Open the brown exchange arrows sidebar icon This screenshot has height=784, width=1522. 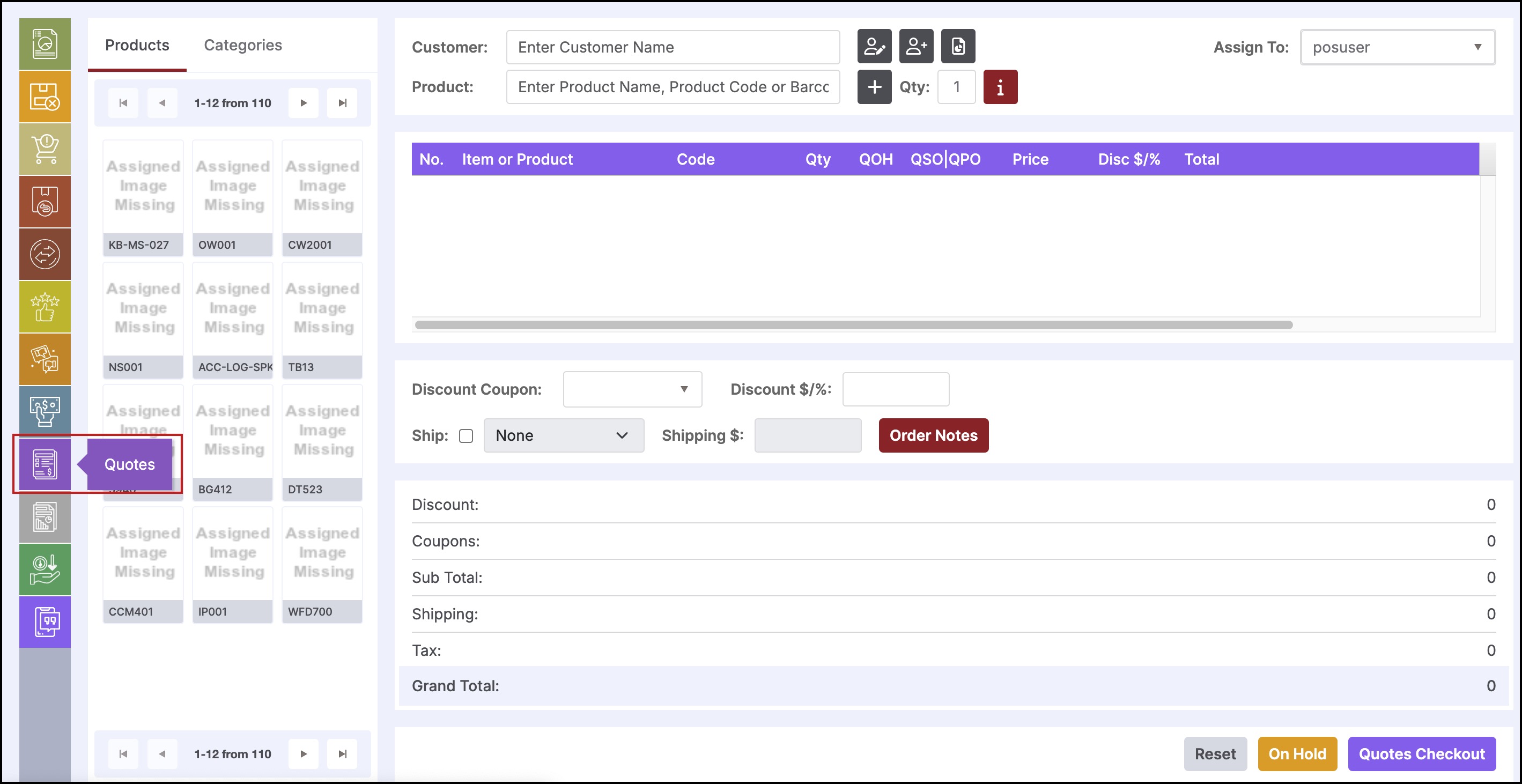click(45, 254)
